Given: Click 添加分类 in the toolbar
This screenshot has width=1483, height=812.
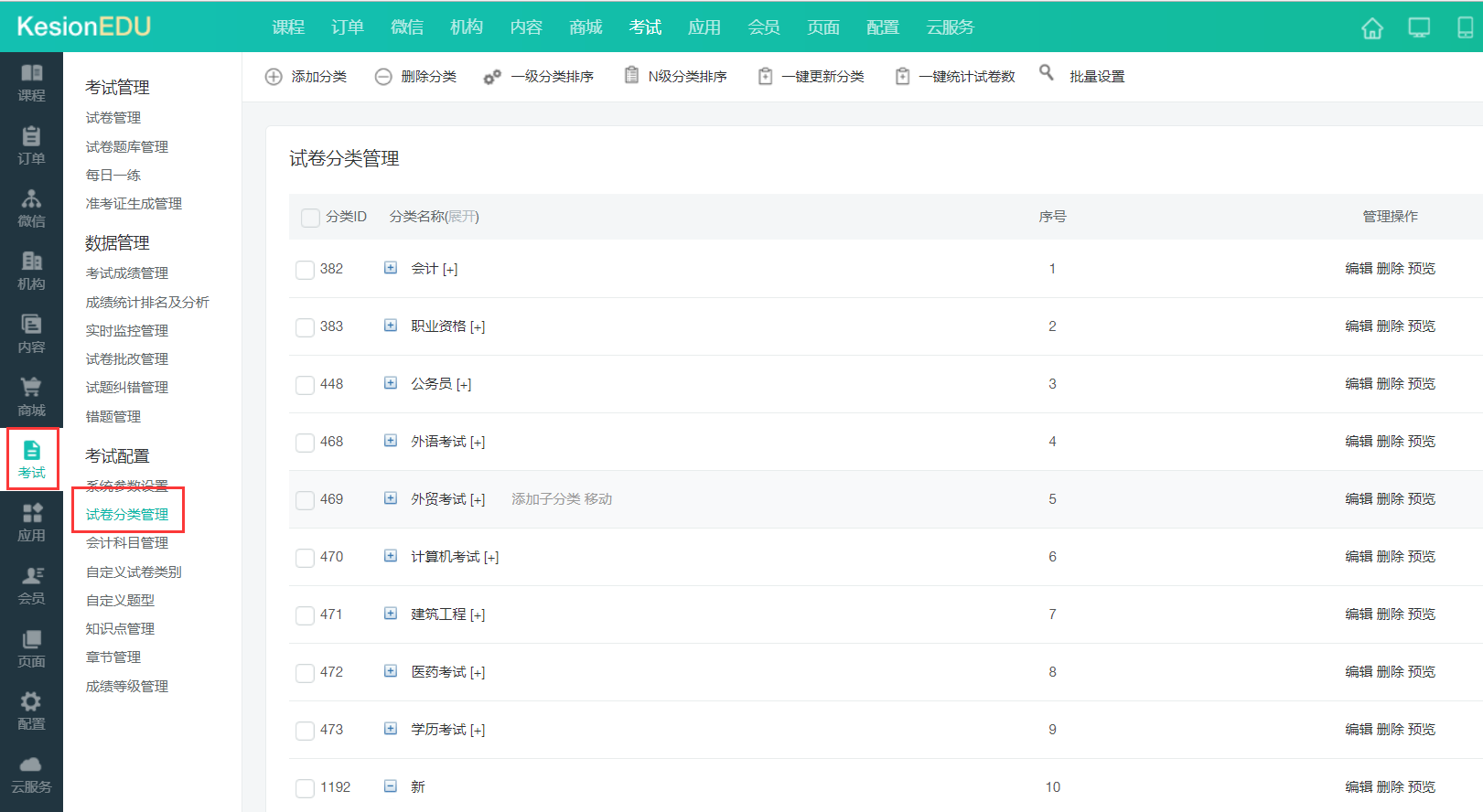Looking at the screenshot, I should tap(306, 77).
